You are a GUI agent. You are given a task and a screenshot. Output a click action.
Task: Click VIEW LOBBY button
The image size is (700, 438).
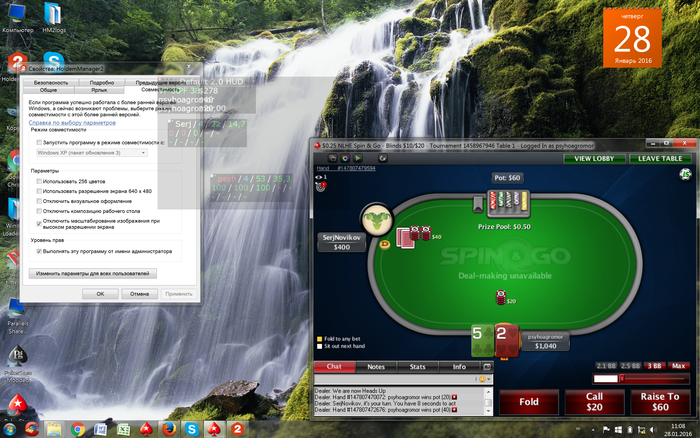(594, 159)
